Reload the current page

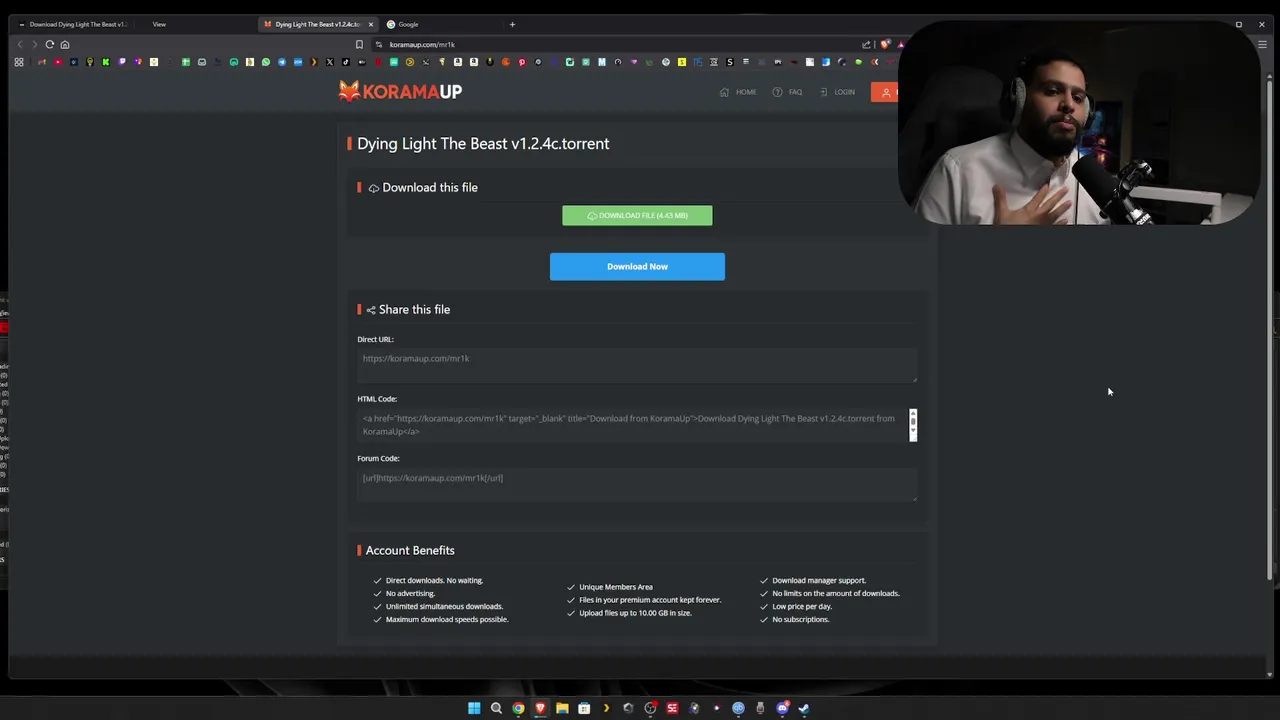49,44
